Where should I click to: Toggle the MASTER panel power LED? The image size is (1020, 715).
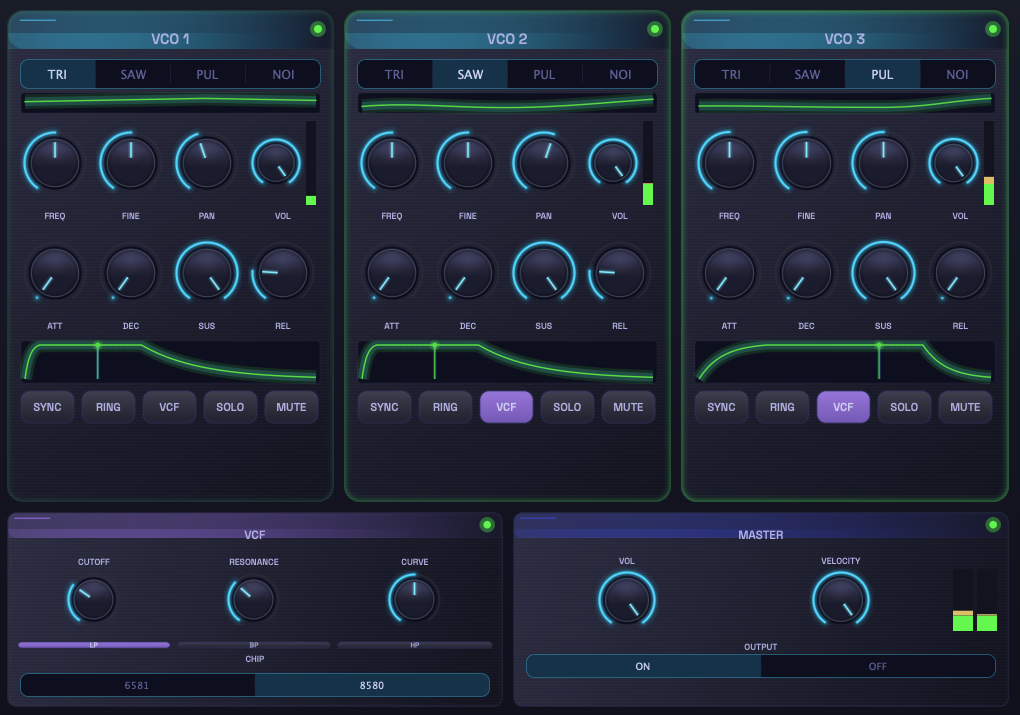click(993, 524)
